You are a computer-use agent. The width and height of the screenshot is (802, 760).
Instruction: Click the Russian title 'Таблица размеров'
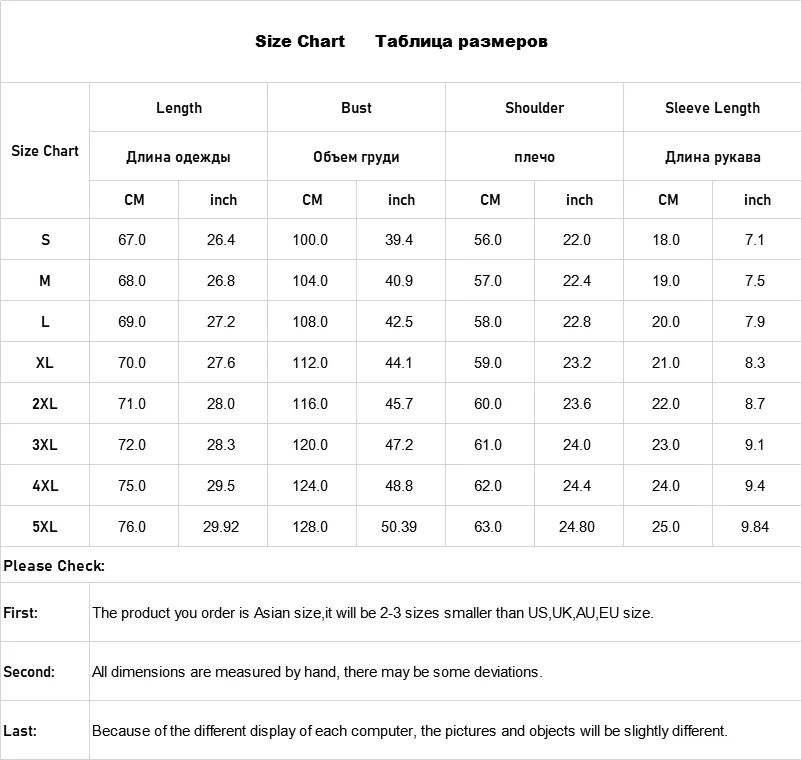[x=461, y=41]
